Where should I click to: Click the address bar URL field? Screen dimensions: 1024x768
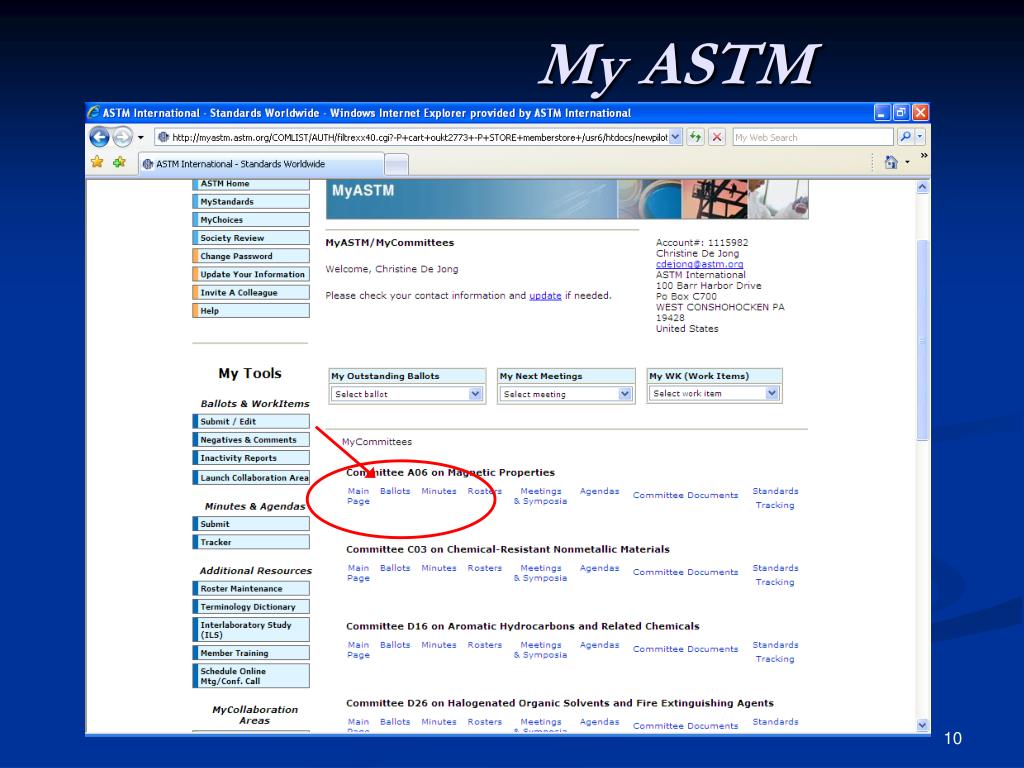point(418,137)
